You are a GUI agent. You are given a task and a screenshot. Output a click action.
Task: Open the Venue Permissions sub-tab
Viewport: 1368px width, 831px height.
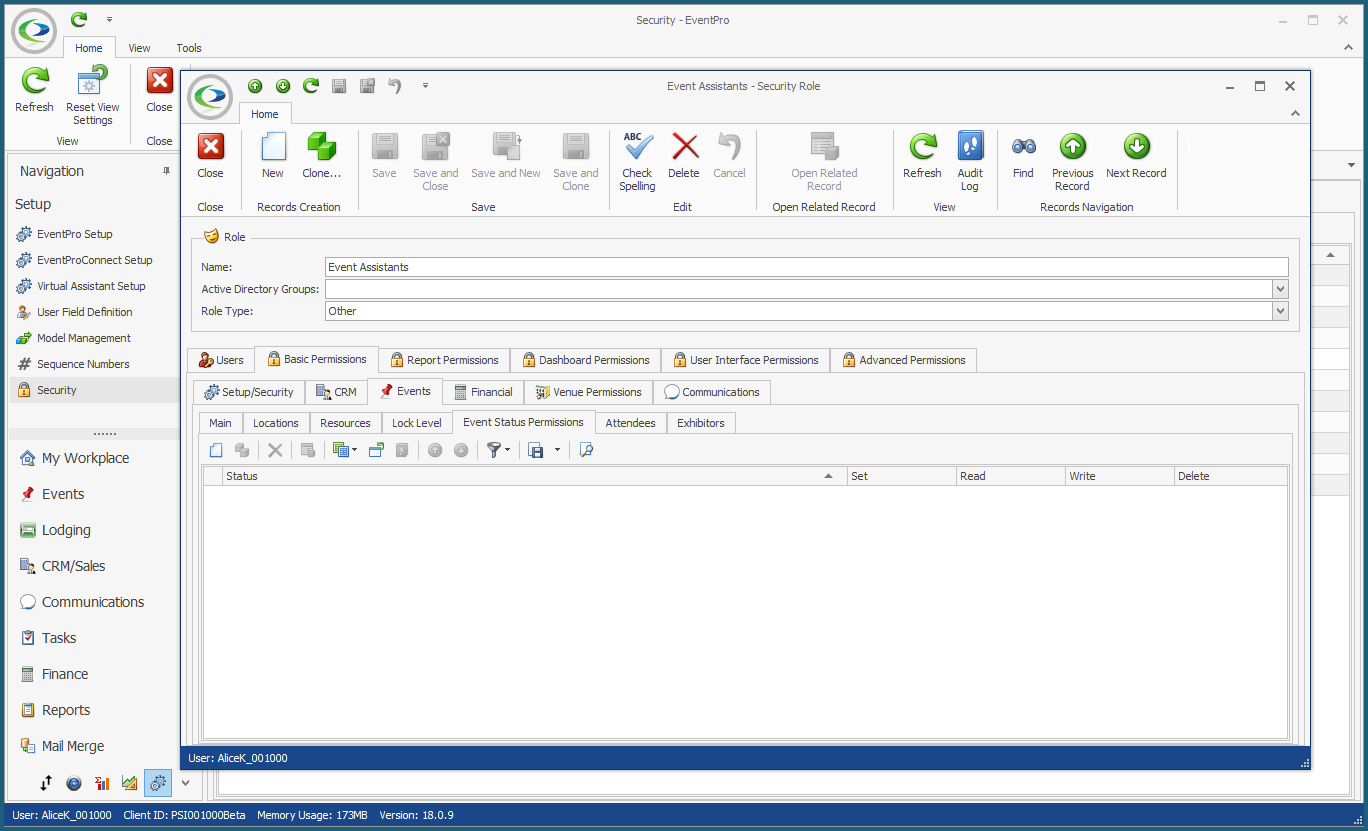click(x=588, y=392)
